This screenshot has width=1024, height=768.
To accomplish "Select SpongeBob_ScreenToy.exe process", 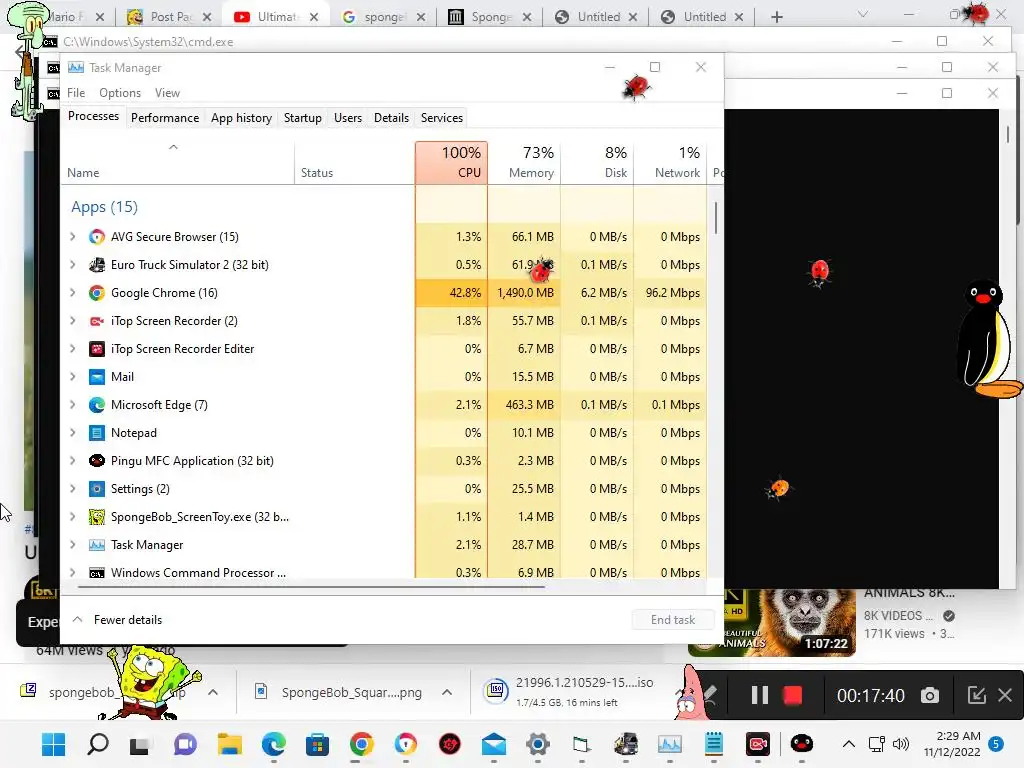I will click(384, 517).
